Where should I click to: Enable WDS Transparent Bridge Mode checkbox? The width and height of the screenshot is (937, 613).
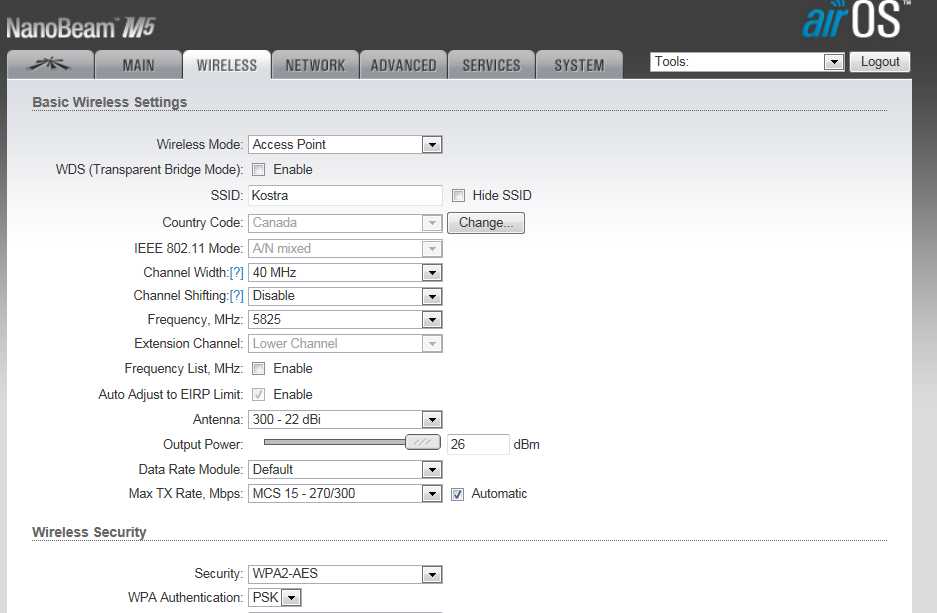(259, 170)
